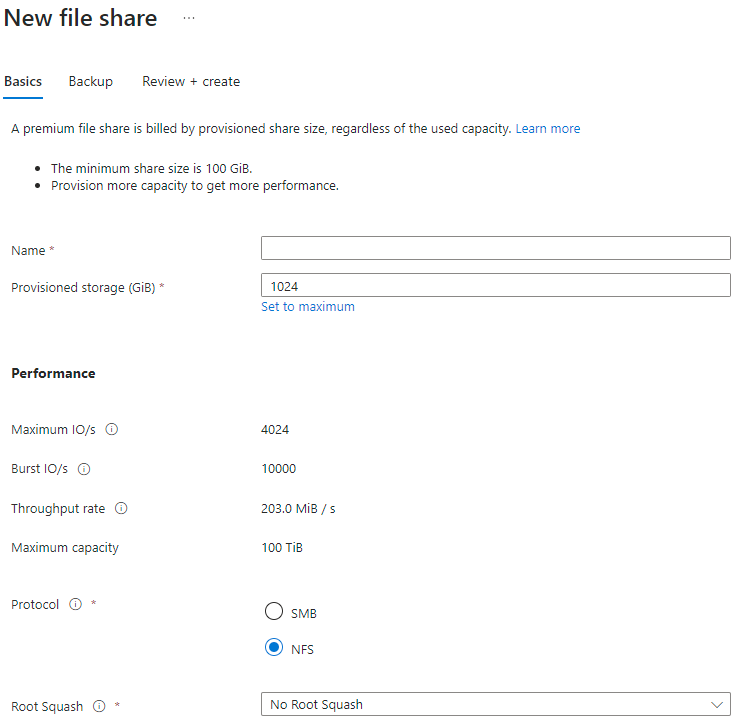The width and height of the screenshot is (739, 726).
Task: Click the Maximum capacity value 100 TiB
Action: tap(282, 548)
